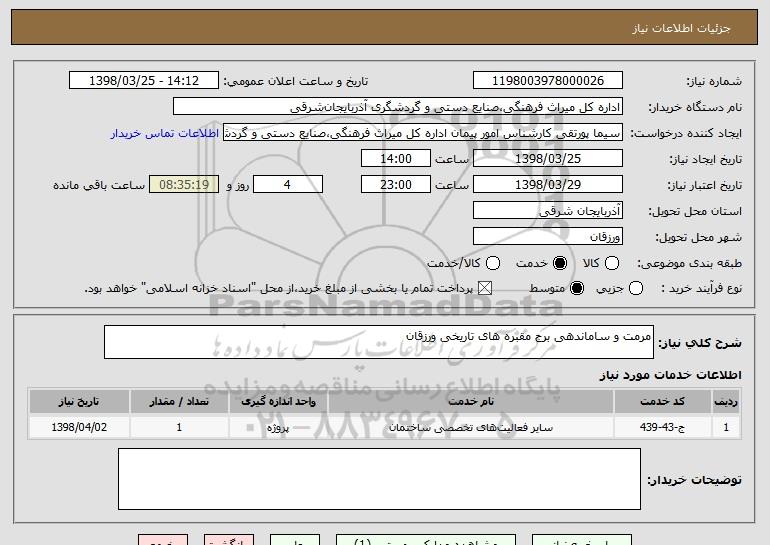The height and width of the screenshot is (545, 770).
Task: Click the province field آذربایجان شرقی
Action: [548, 211]
